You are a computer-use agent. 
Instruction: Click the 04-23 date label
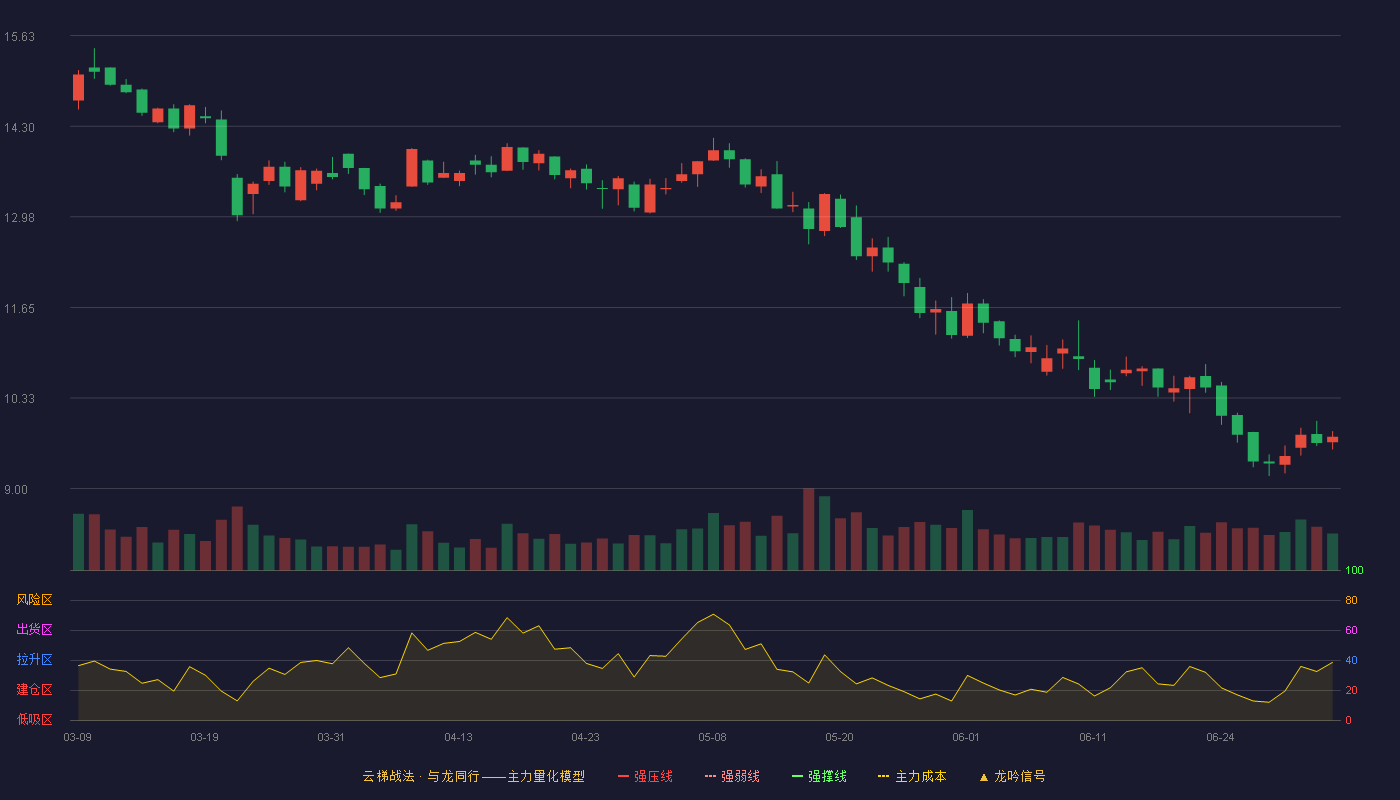[x=586, y=737]
